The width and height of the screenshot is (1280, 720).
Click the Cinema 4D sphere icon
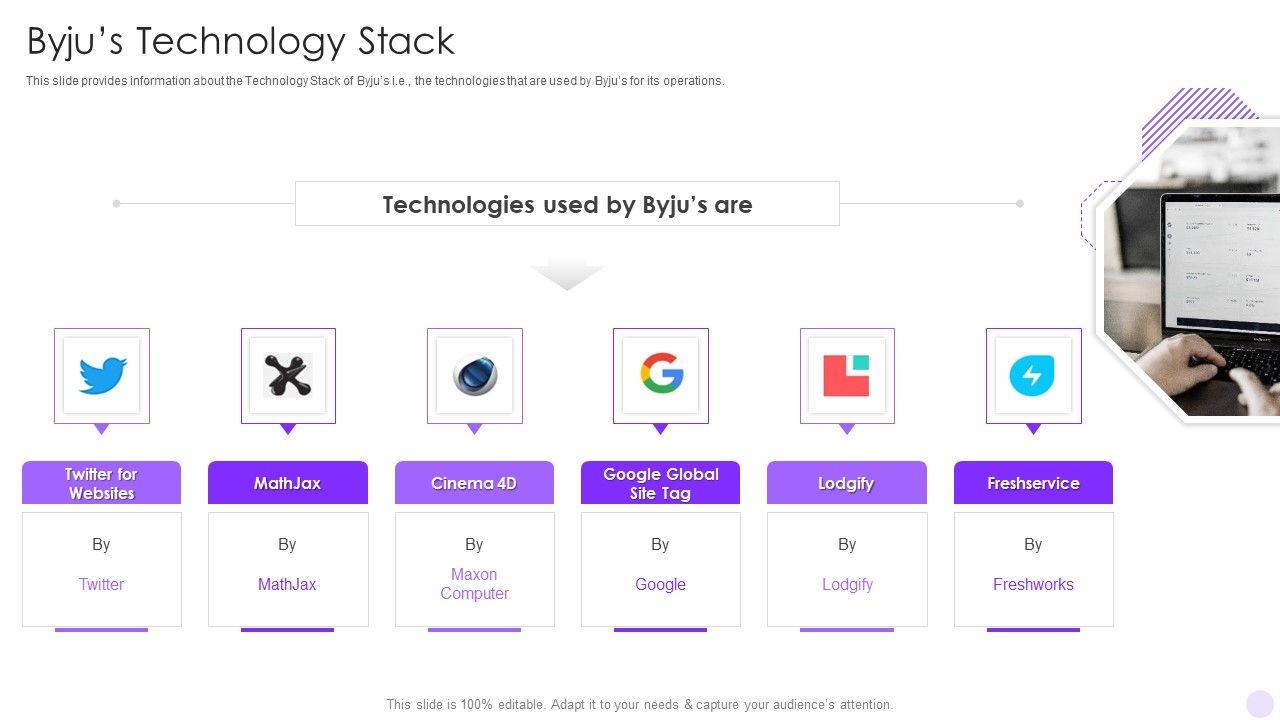tap(474, 376)
